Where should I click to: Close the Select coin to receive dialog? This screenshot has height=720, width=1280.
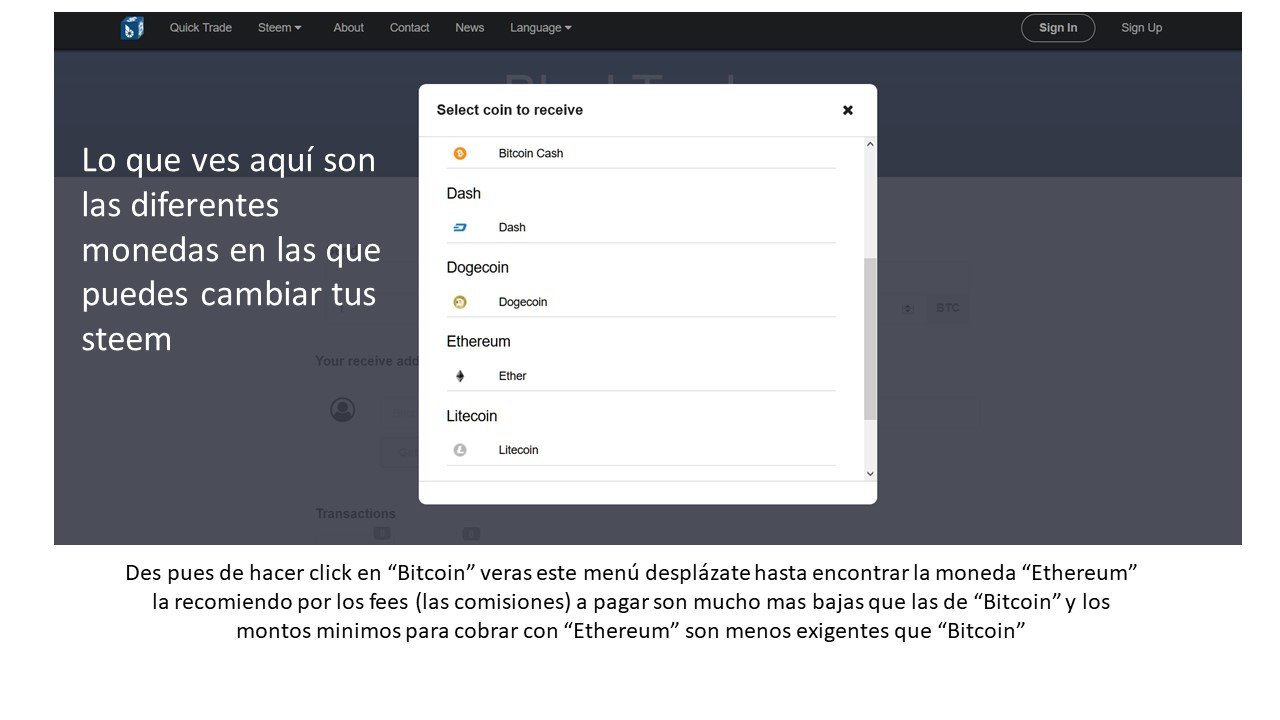click(x=848, y=110)
